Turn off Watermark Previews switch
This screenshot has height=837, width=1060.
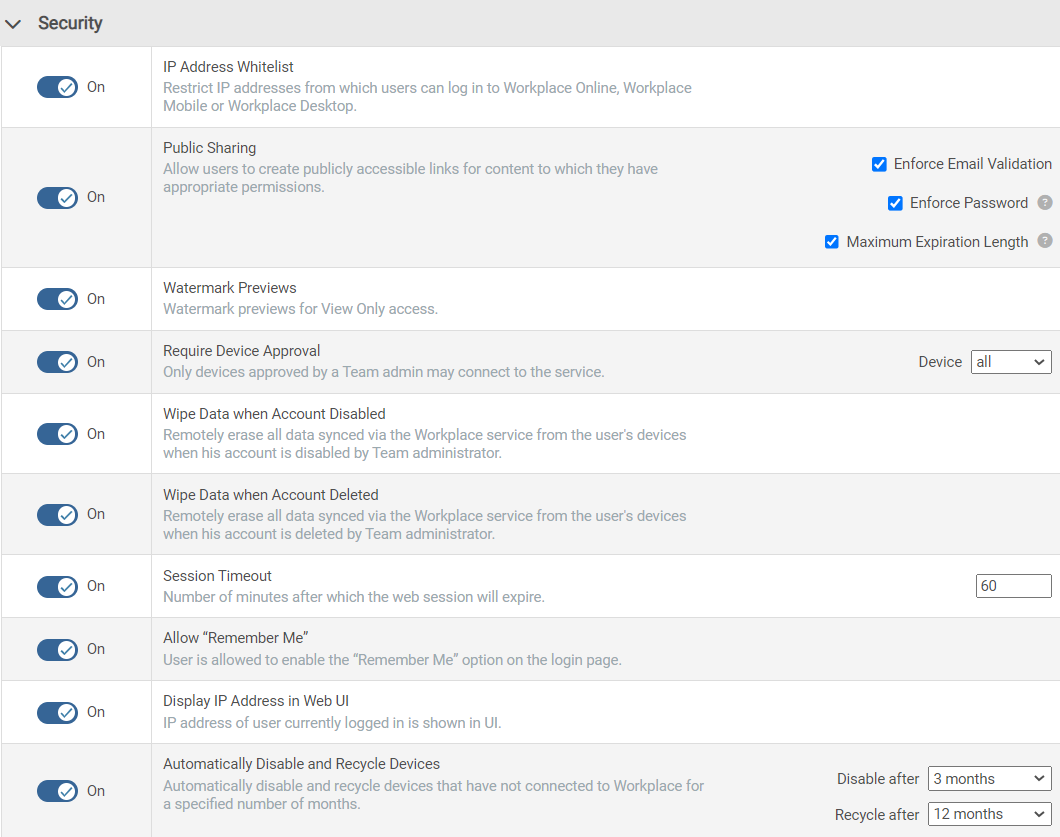tap(57, 299)
